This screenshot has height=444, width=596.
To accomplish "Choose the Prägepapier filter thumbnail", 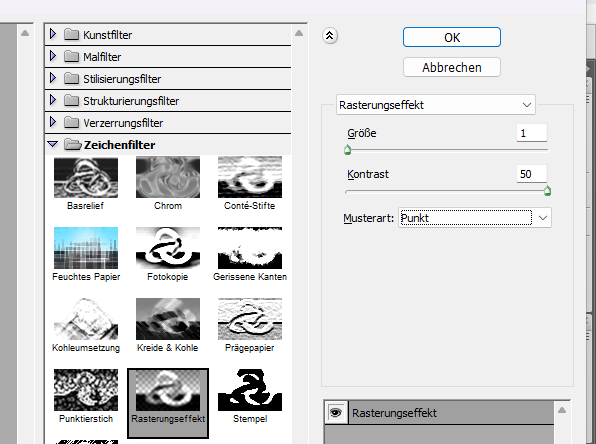I will pyautogui.click(x=250, y=319).
